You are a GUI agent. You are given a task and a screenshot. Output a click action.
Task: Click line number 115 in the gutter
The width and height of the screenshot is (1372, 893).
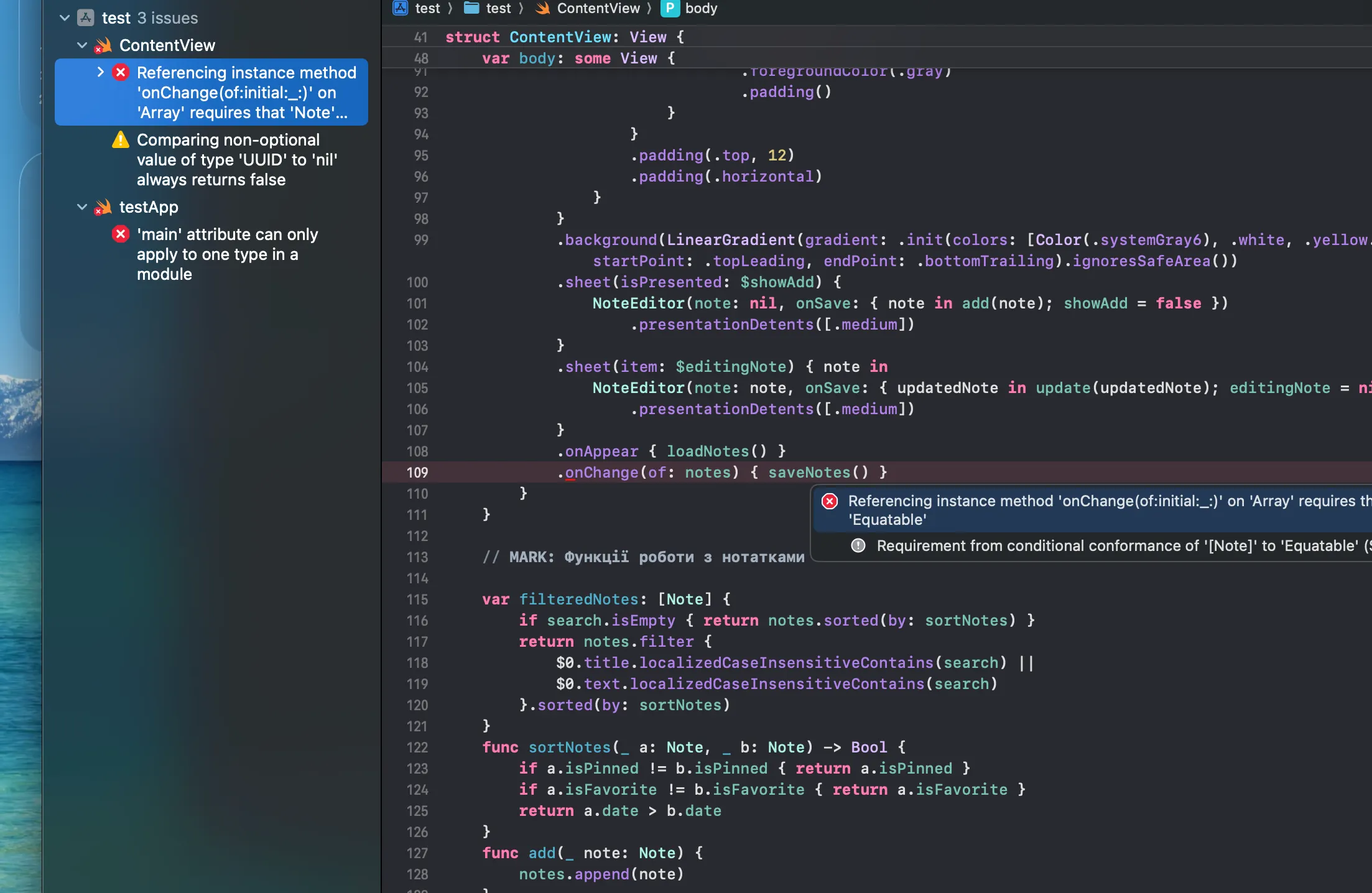point(417,599)
